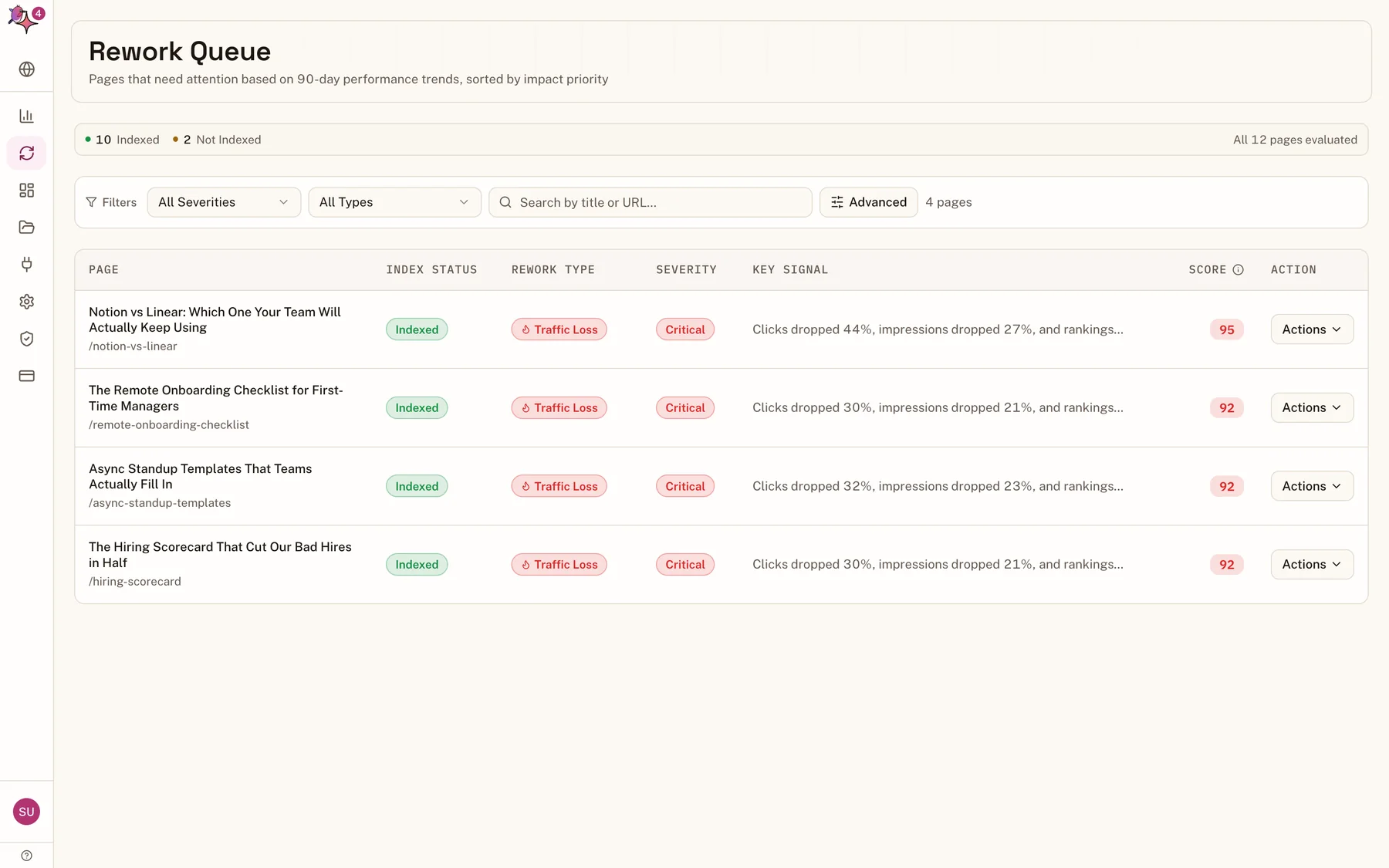The image size is (1389, 868).
Task: Click the search magnifier icon
Action: (505, 202)
